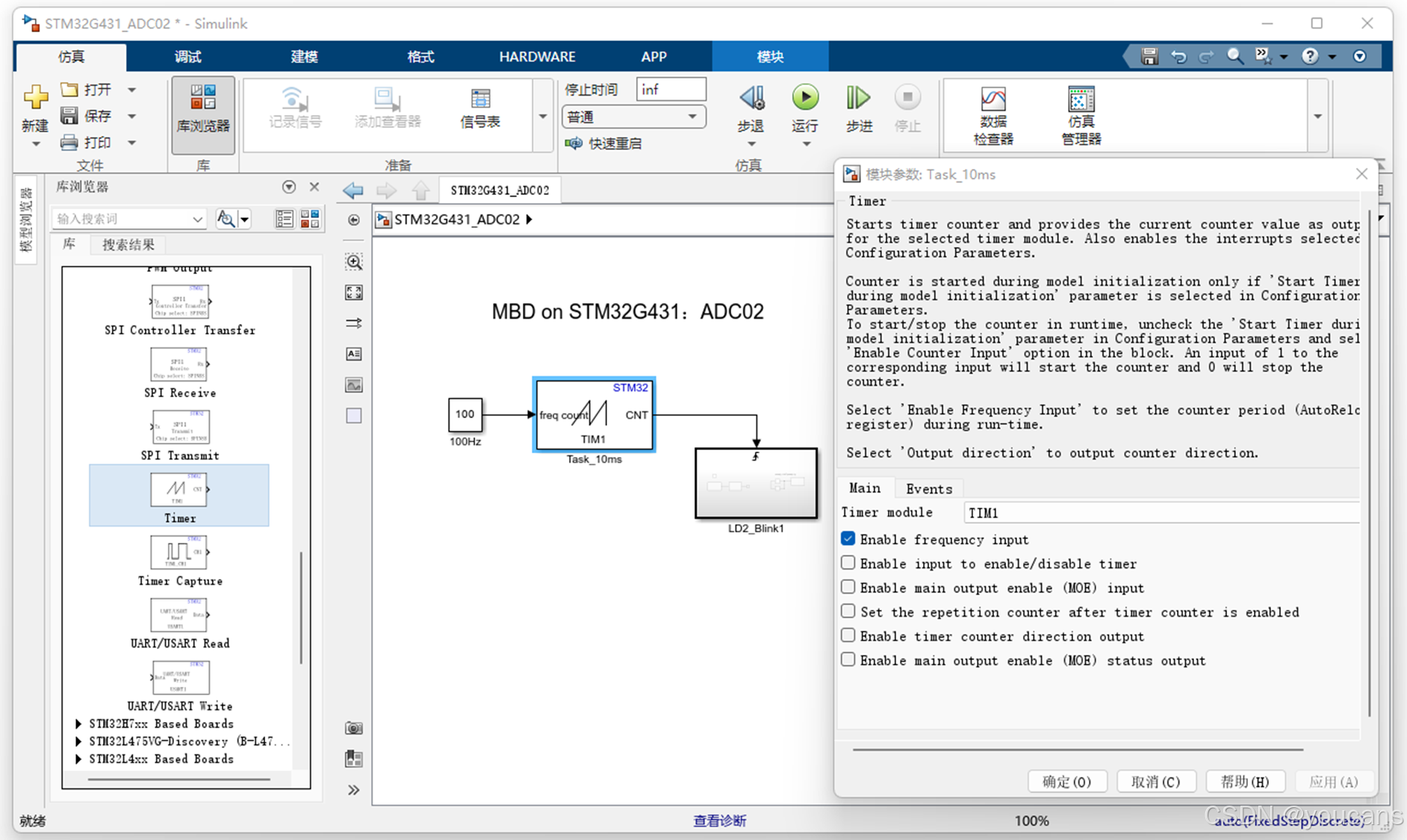Viewport: 1407px width, 840px height.
Task: Check Enable main output enable (MOE) input
Action: click(848, 587)
